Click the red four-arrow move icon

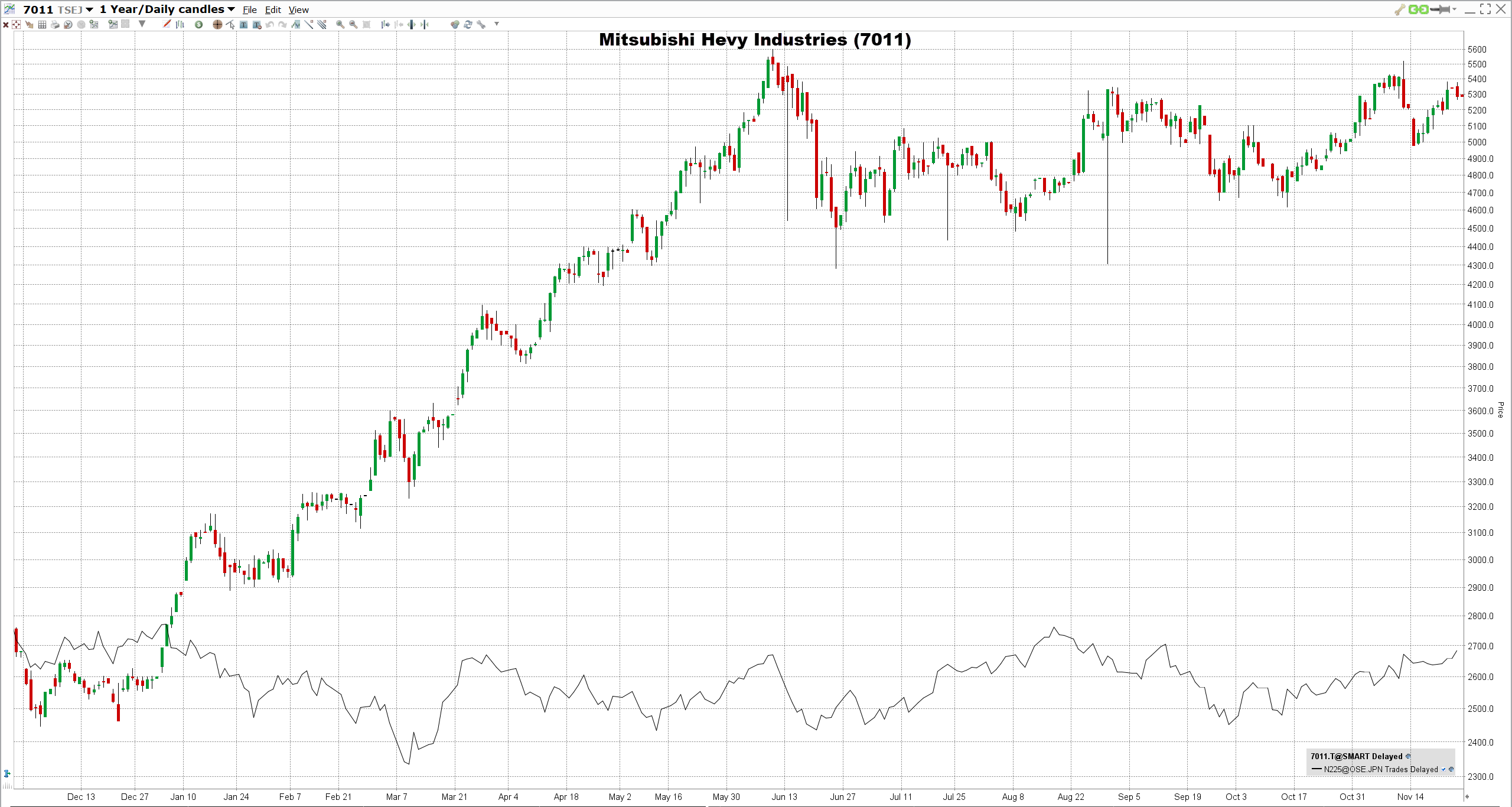[x=16, y=24]
